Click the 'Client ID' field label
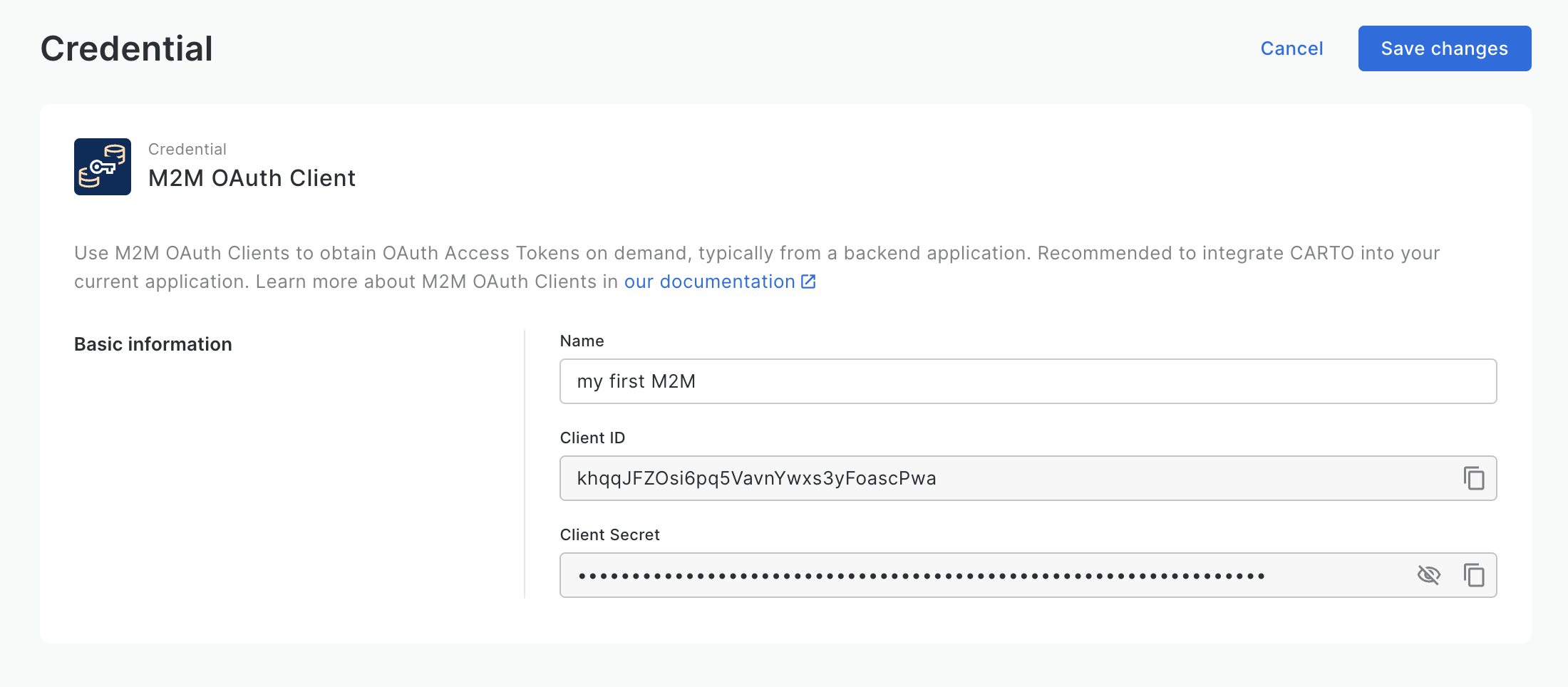Screen dimensions: 1568x687 592,438
